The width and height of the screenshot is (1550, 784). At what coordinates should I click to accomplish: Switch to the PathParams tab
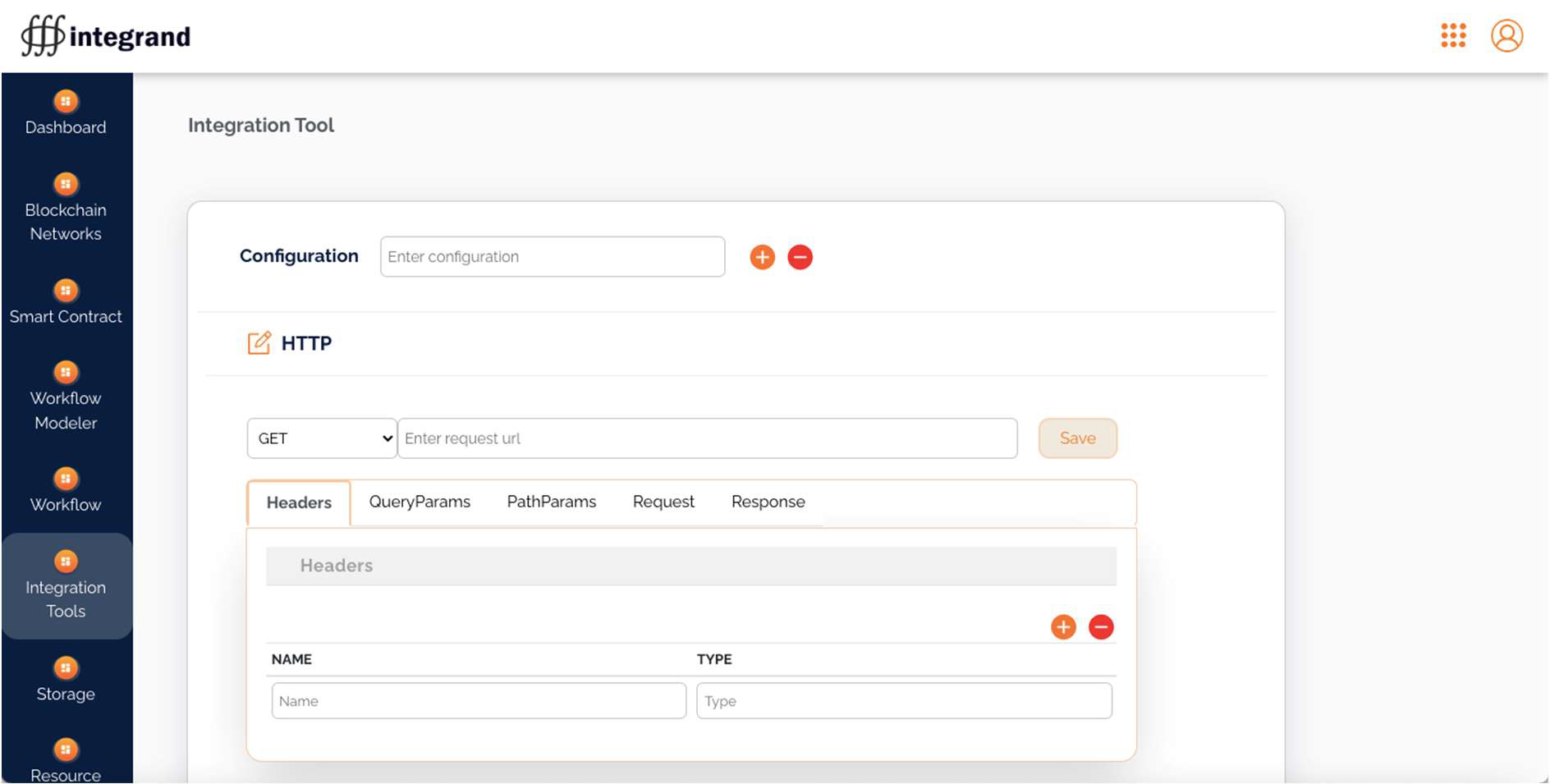click(x=551, y=502)
